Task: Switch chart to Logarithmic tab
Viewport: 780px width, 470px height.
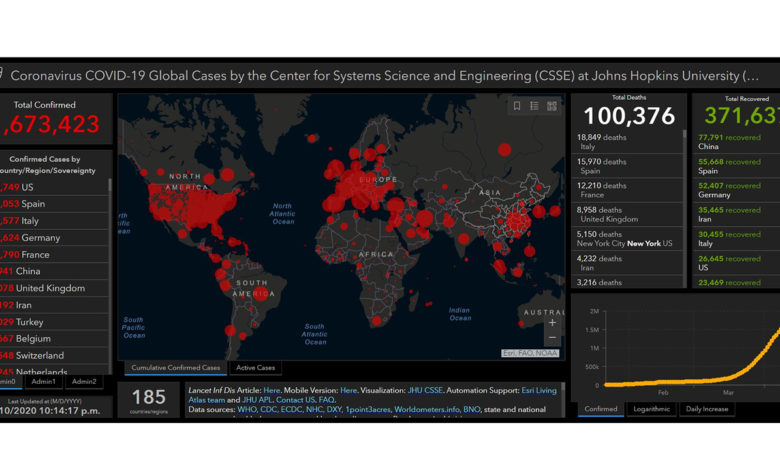Action: point(652,408)
